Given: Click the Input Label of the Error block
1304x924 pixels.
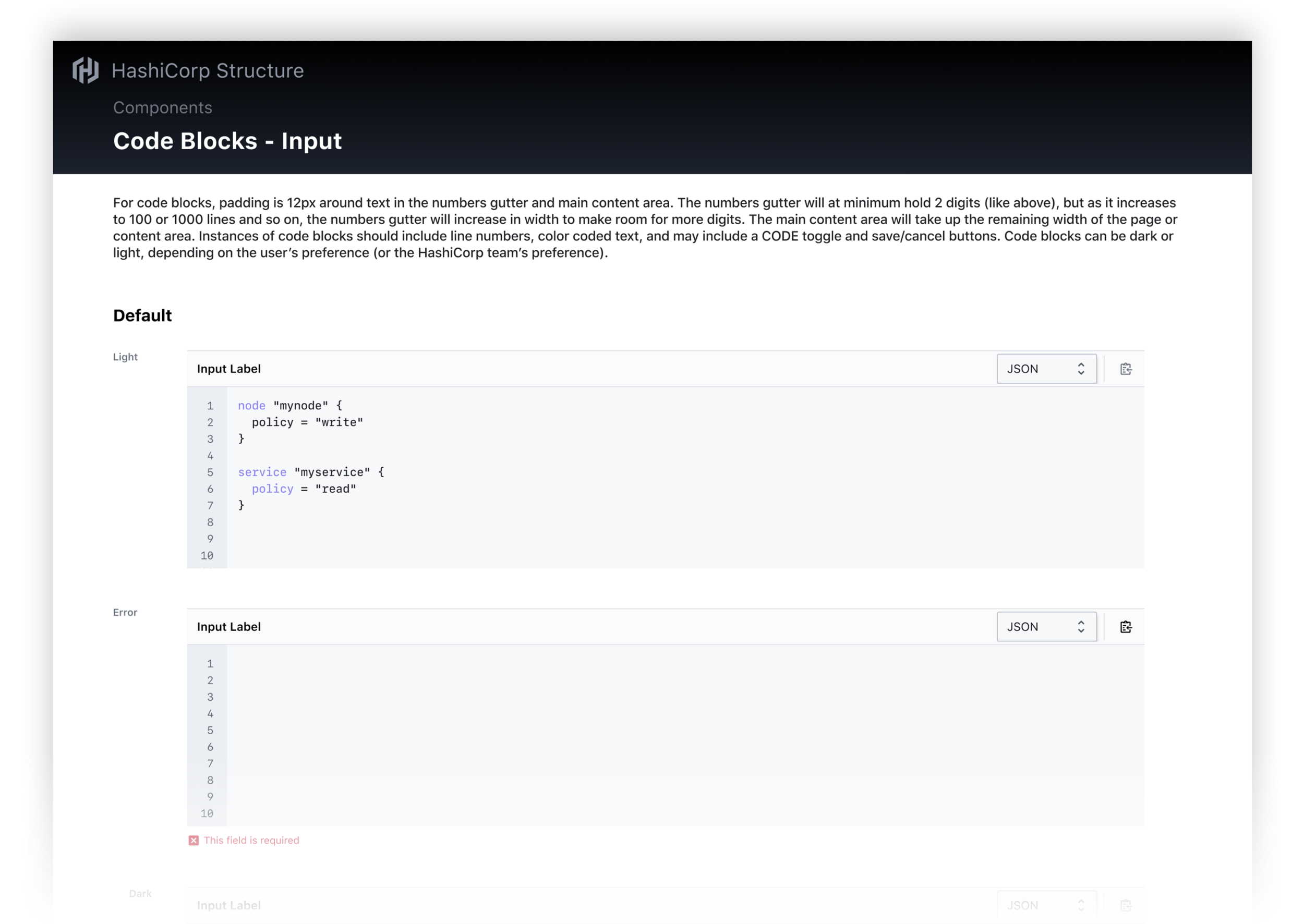Looking at the screenshot, I should point(229,626).
